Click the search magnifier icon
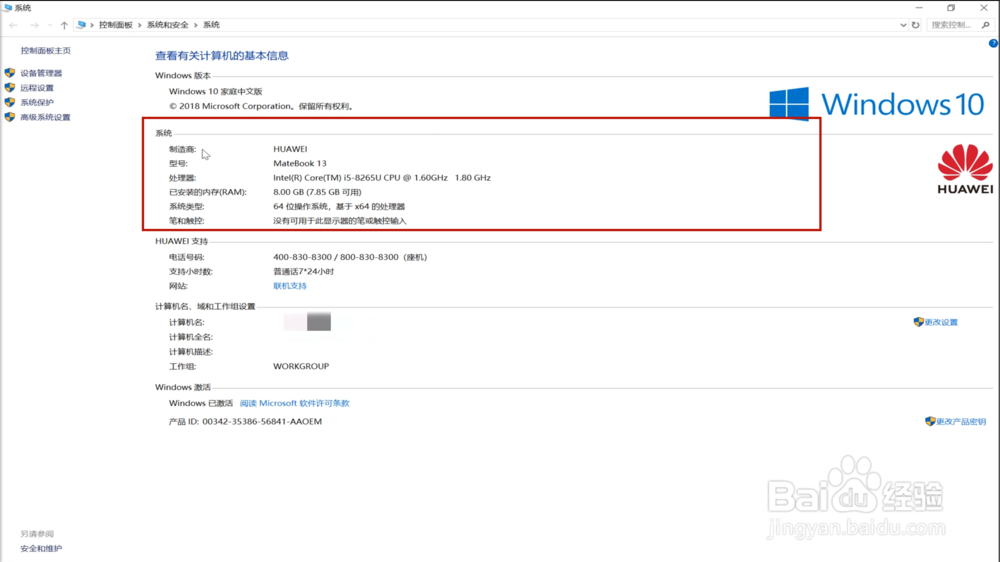This screenshot has height=562, width=1000. pyautogui.click(x=986, y=25)
